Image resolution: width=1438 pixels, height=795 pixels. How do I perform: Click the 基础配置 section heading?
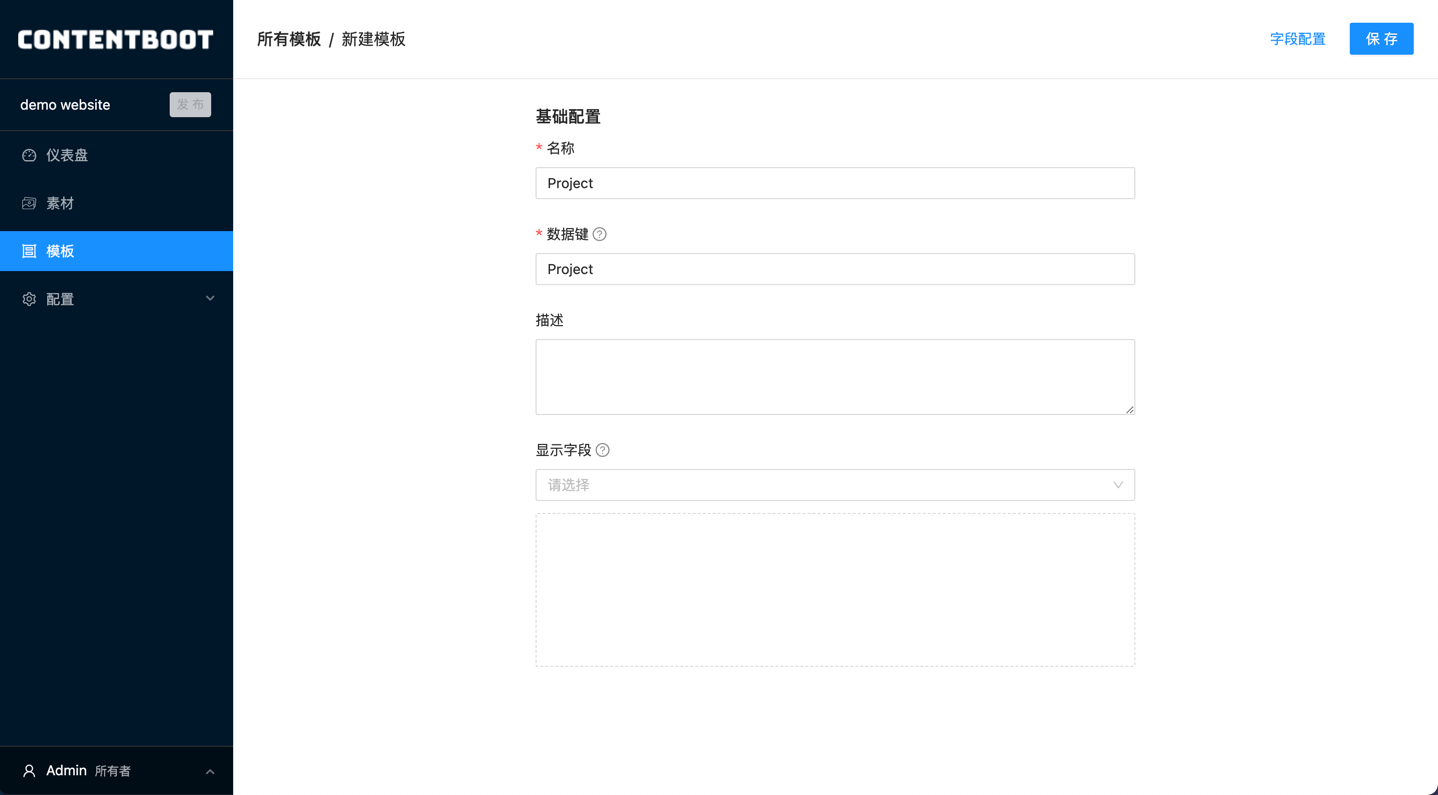568,117
